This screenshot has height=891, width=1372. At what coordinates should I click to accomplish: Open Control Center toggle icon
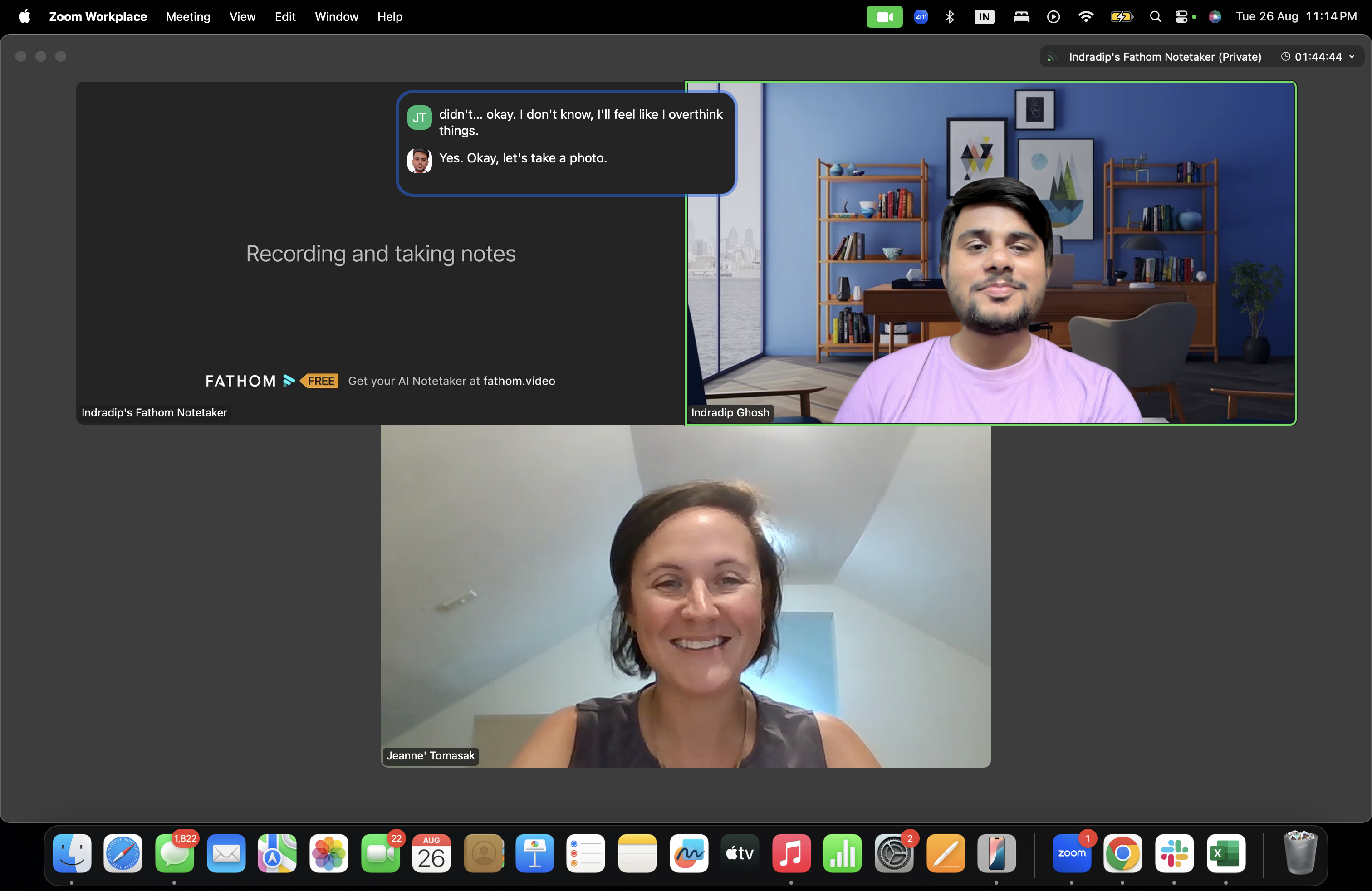pyautogui.click(x=1181, y=17)
